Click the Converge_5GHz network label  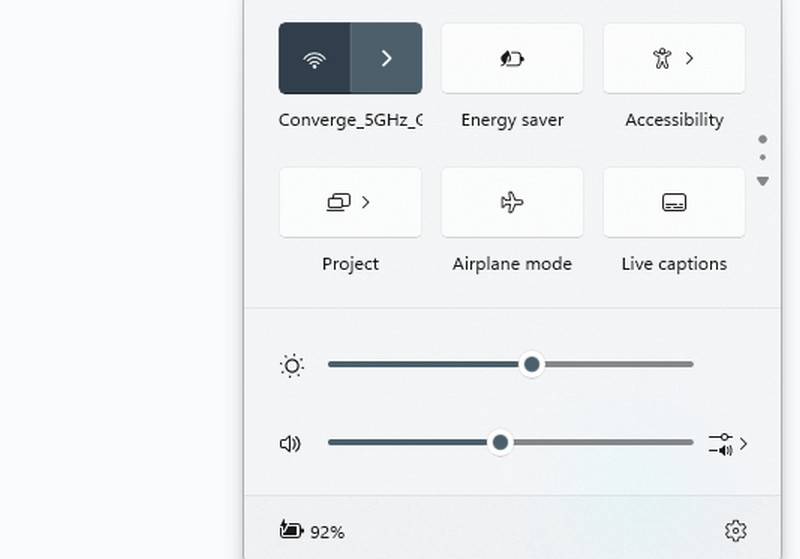350,120
